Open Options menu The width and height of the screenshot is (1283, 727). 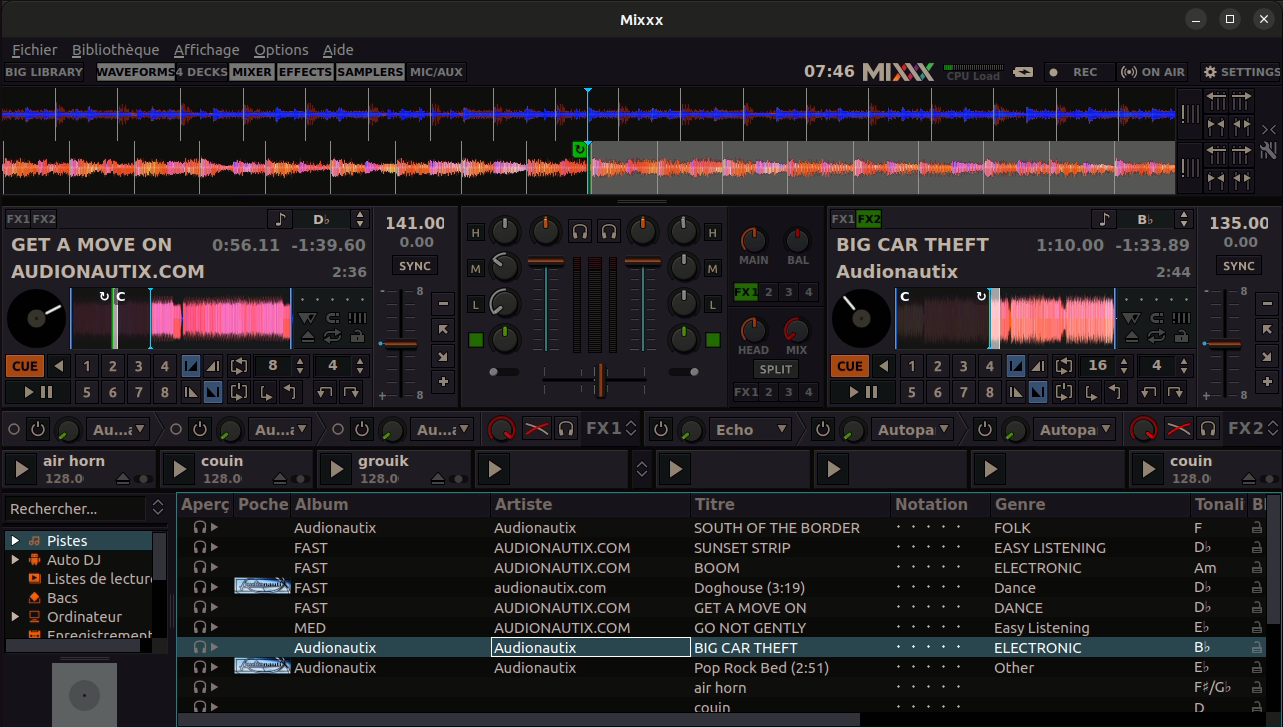point(281,50)
